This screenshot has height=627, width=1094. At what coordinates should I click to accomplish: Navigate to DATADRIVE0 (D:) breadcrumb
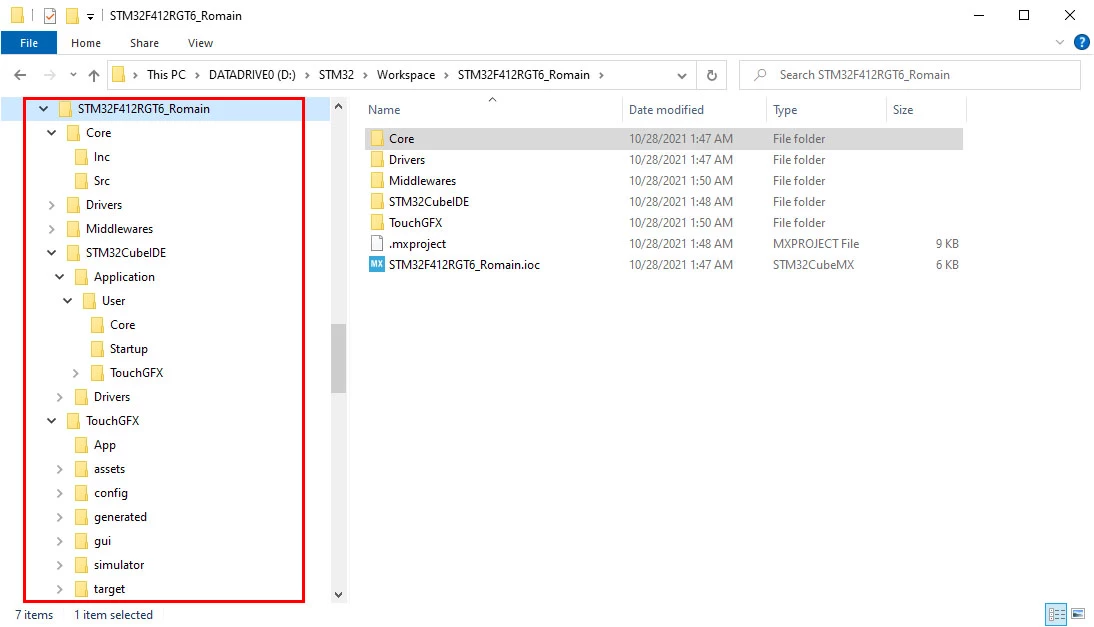tap(252, 75)
